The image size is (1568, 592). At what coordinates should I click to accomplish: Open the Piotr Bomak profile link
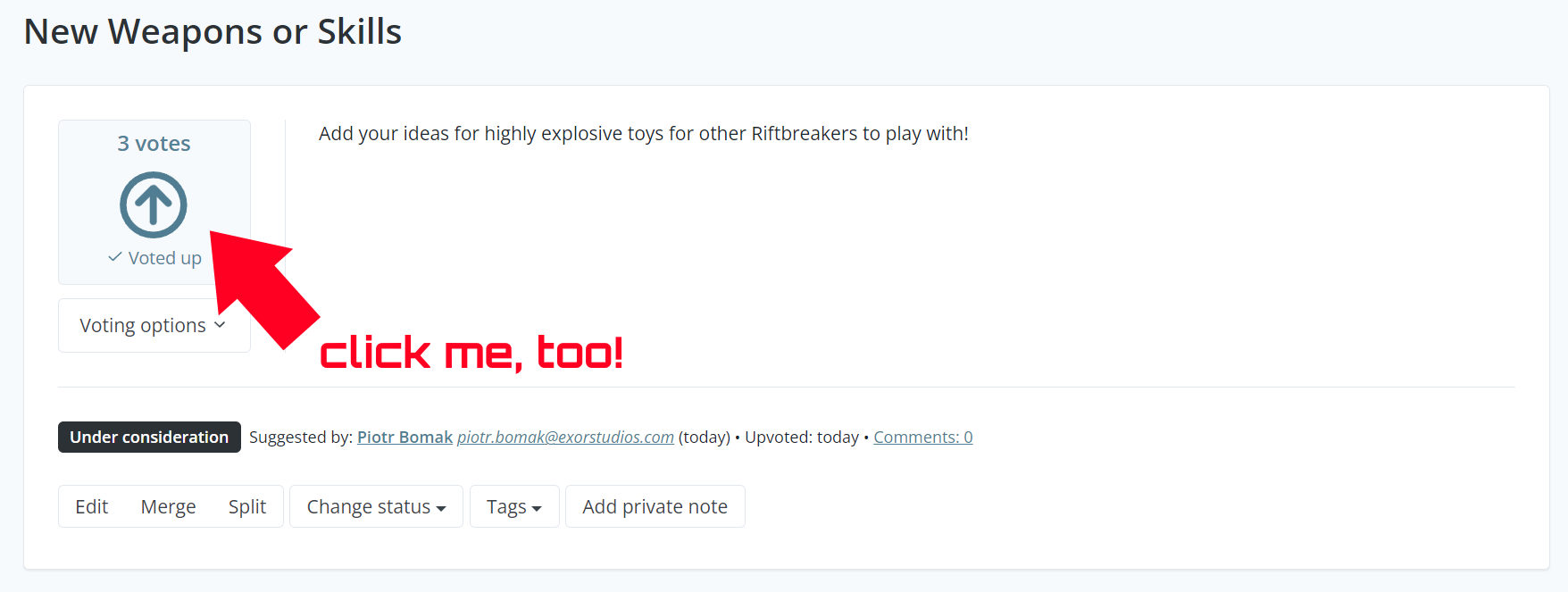coord(405,437)
